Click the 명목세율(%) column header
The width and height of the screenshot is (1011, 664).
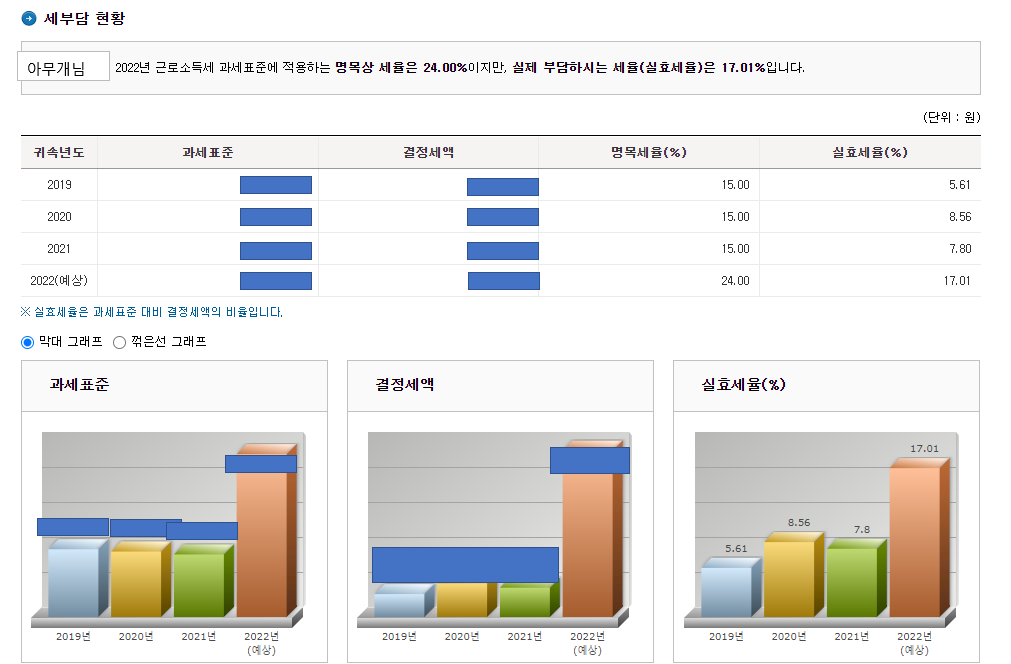[x=649, y=152]
